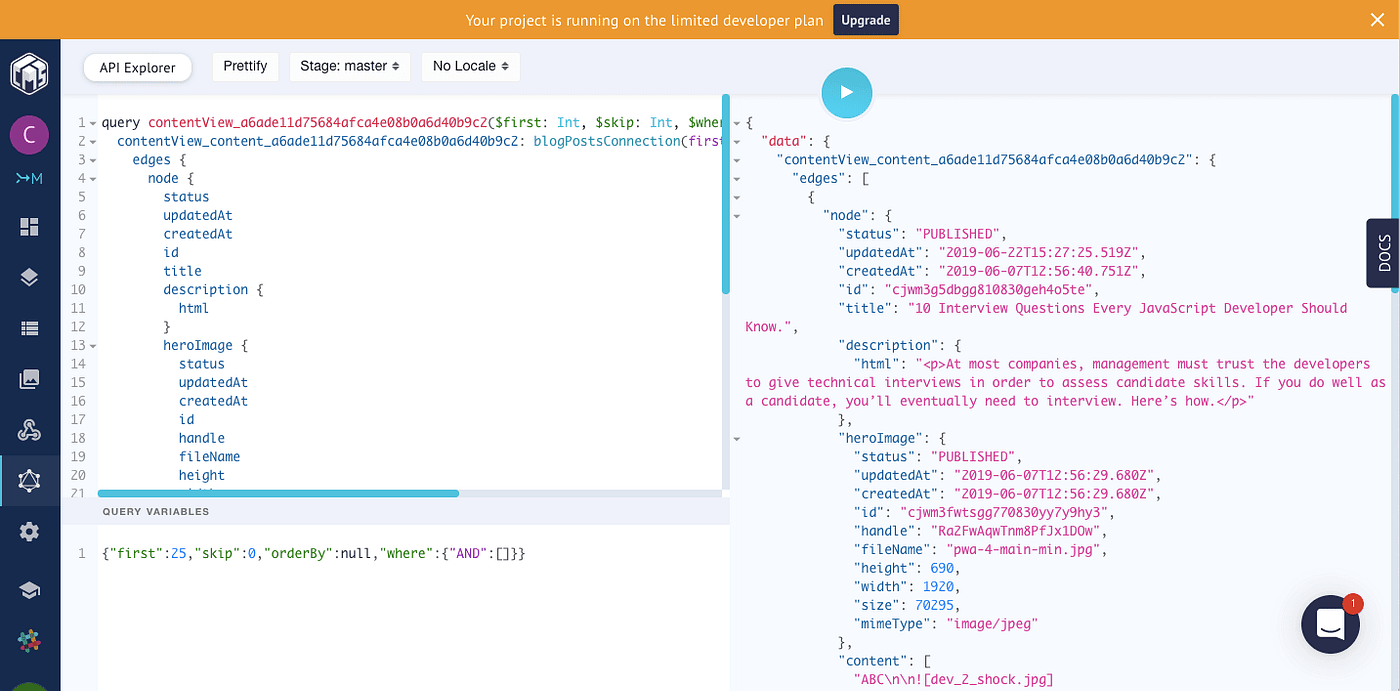The height and width of the screenshot is (691, 1400).
Task: Open the graduation cap learning icon
Action: pyautogui.click(x=29, y=589)
